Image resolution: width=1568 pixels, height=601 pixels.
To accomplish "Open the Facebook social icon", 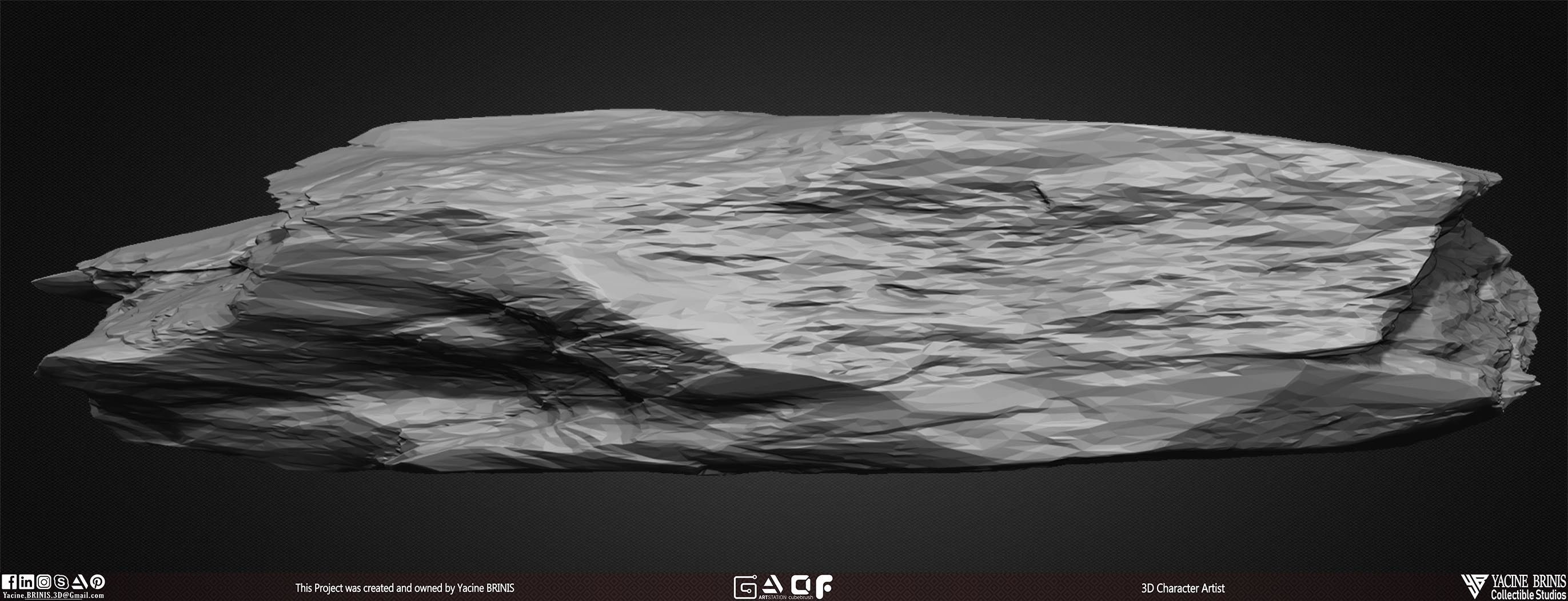I will [x=9, y=582].
